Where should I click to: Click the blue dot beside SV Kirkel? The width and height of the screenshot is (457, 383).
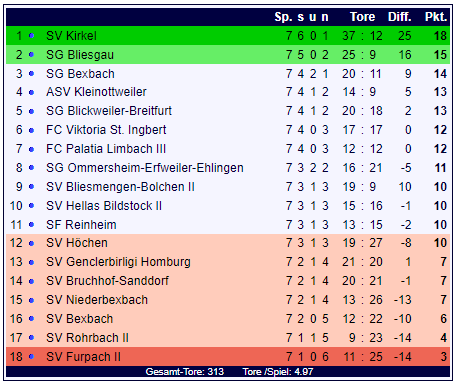31,35
